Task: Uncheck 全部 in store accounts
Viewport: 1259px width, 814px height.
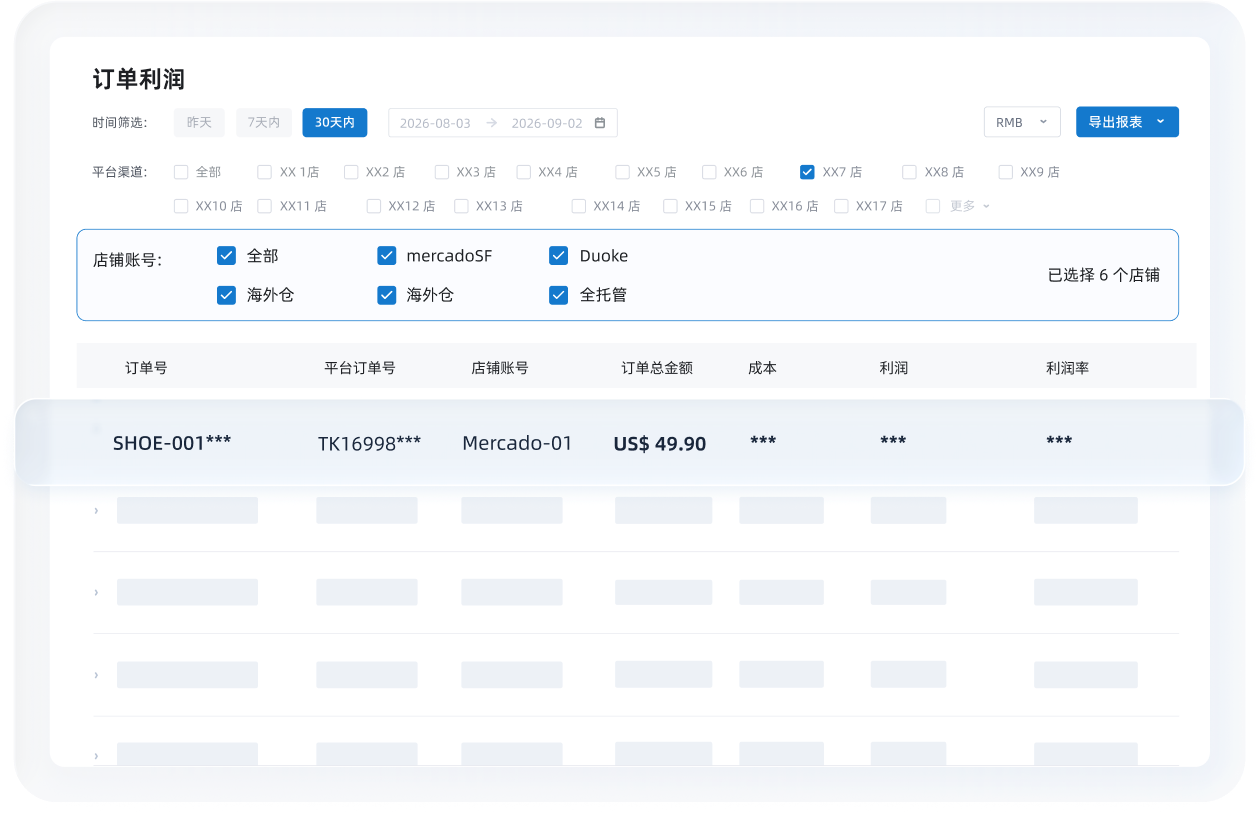Action: [x=226, y=256]
